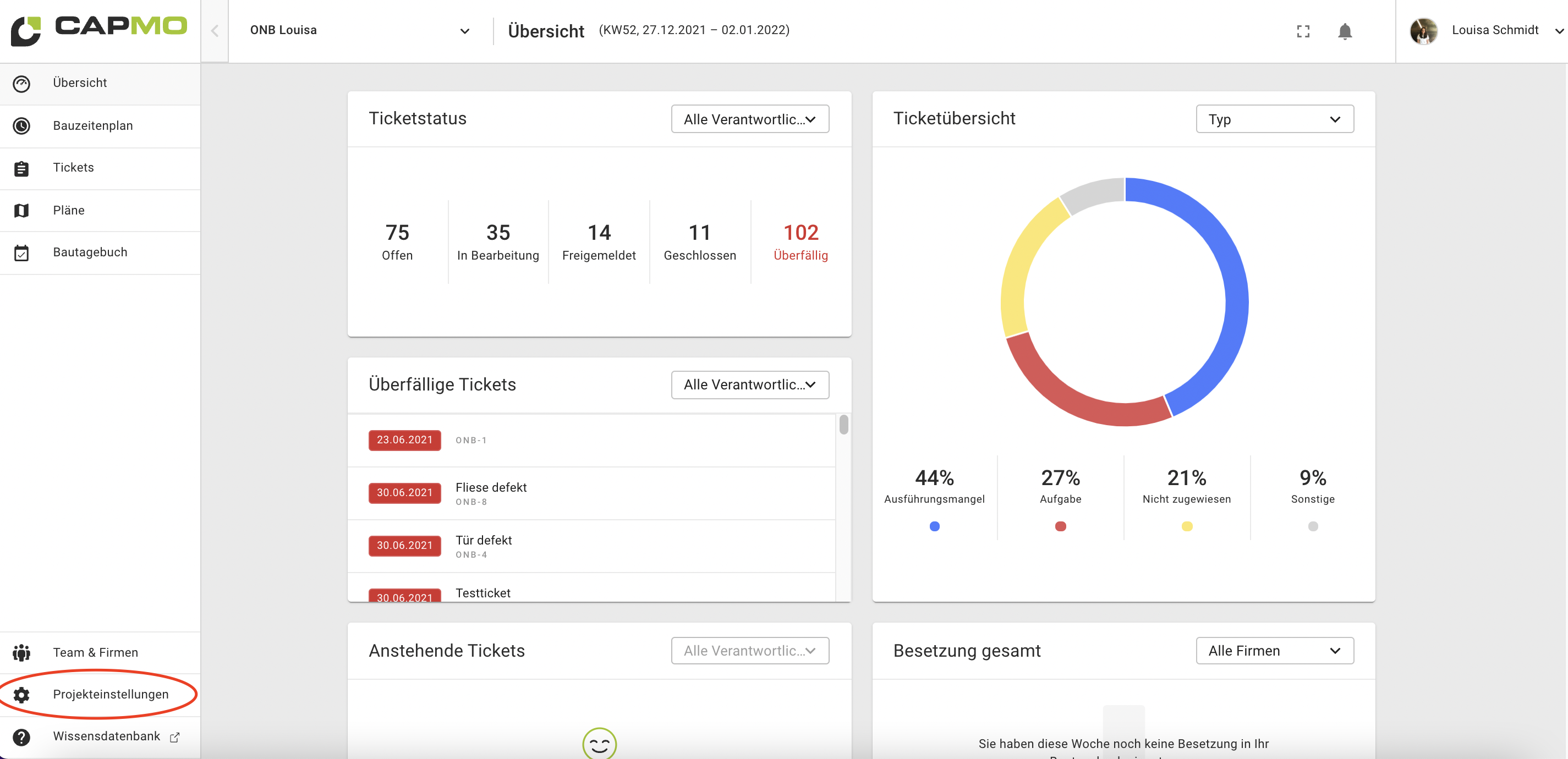Click the Pläne map icon

pyautogui.click(x=21, y=210)
